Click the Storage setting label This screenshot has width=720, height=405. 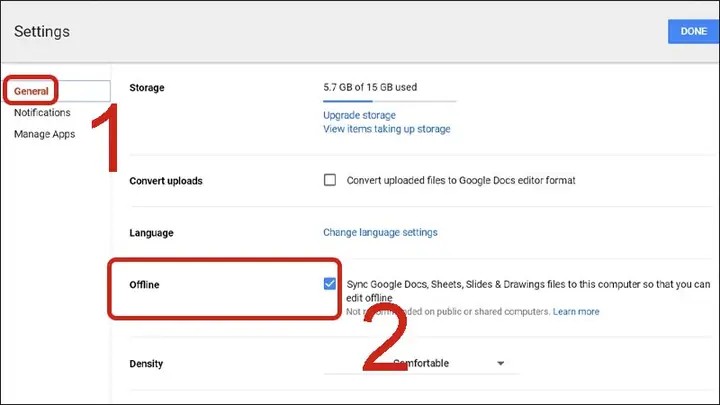(147, 88)
